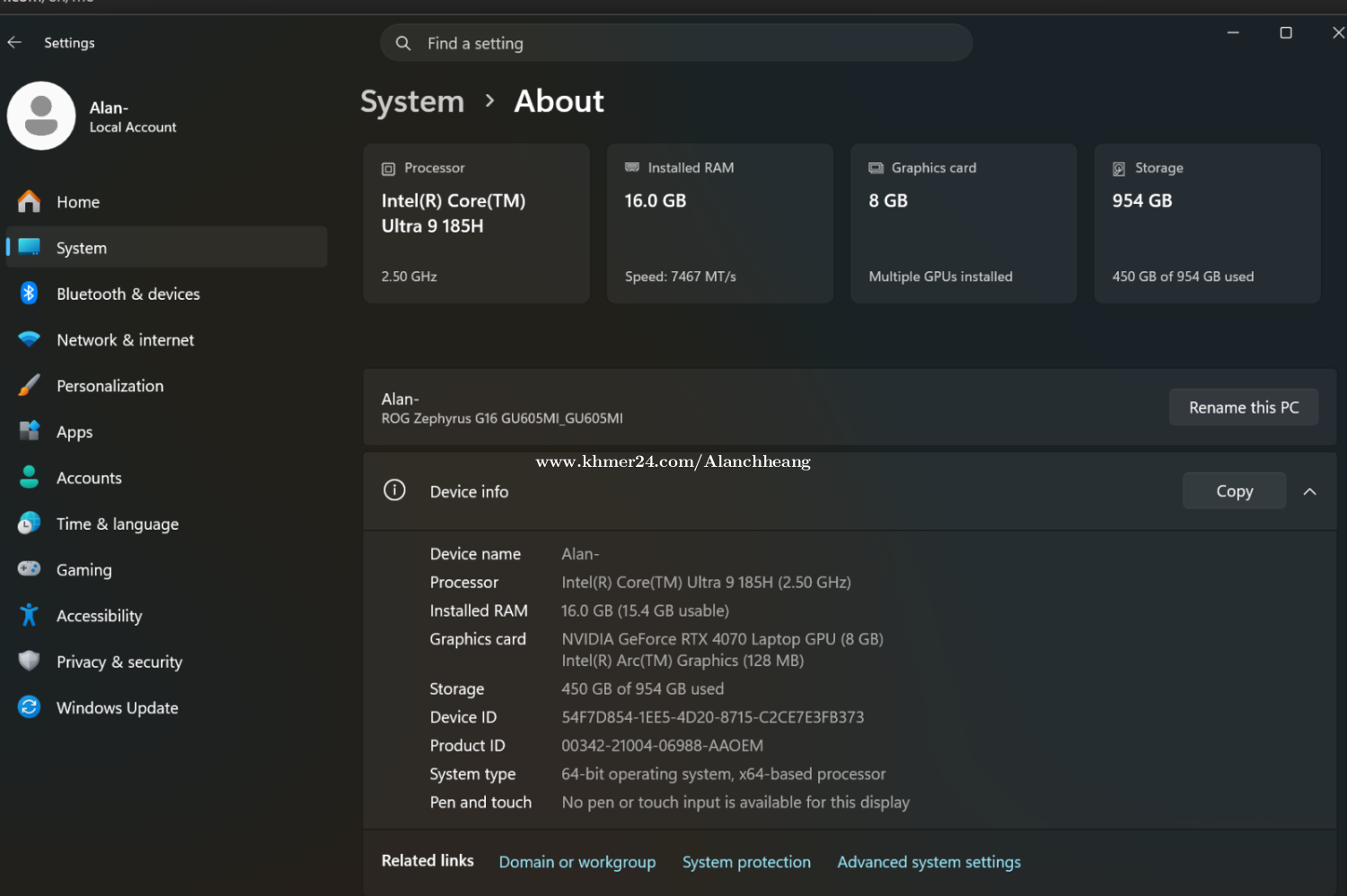The image size is (1347, 896).
Task: Click the Device info circle icon
Action: 394,490
